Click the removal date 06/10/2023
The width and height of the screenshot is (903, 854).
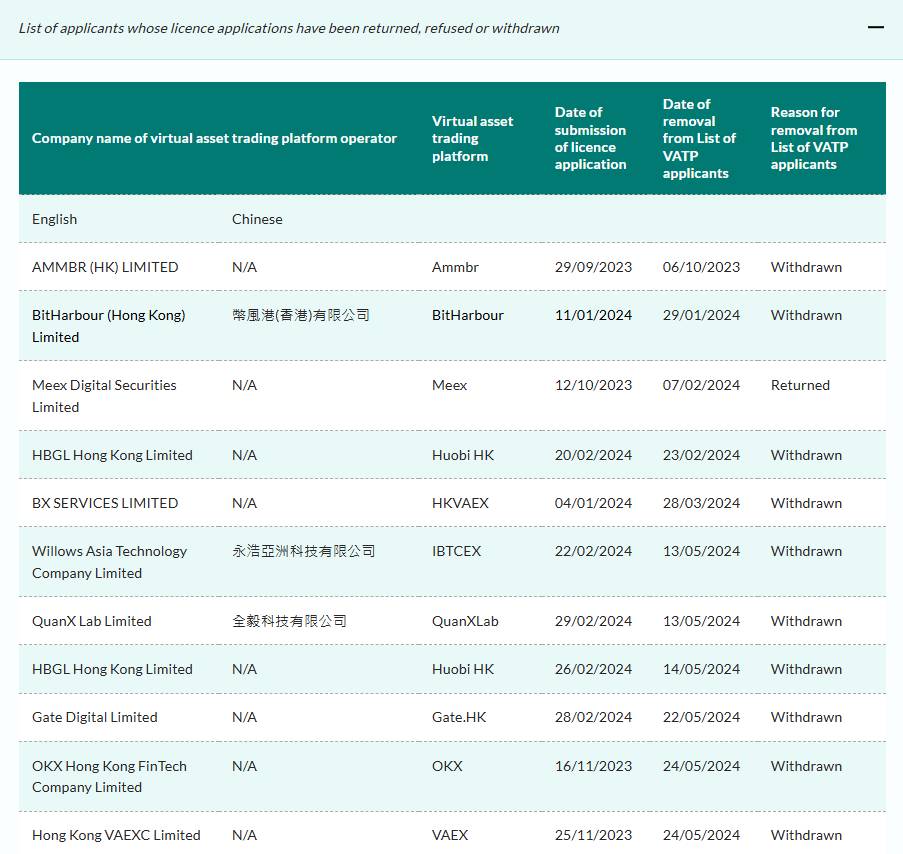point(701,267)
